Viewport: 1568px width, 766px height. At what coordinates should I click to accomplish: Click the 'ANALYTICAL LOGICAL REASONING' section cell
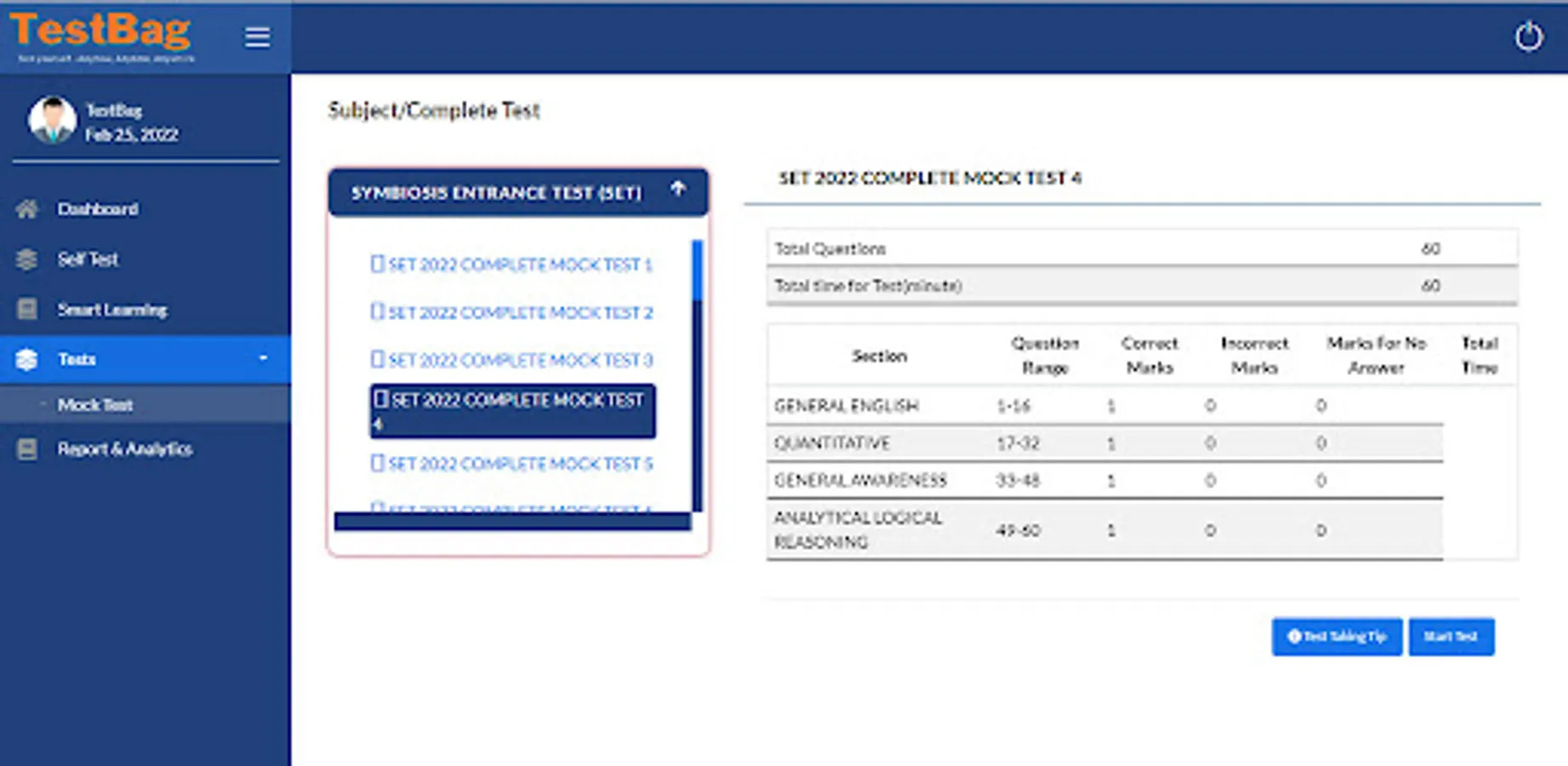click(x=858, y=529)
